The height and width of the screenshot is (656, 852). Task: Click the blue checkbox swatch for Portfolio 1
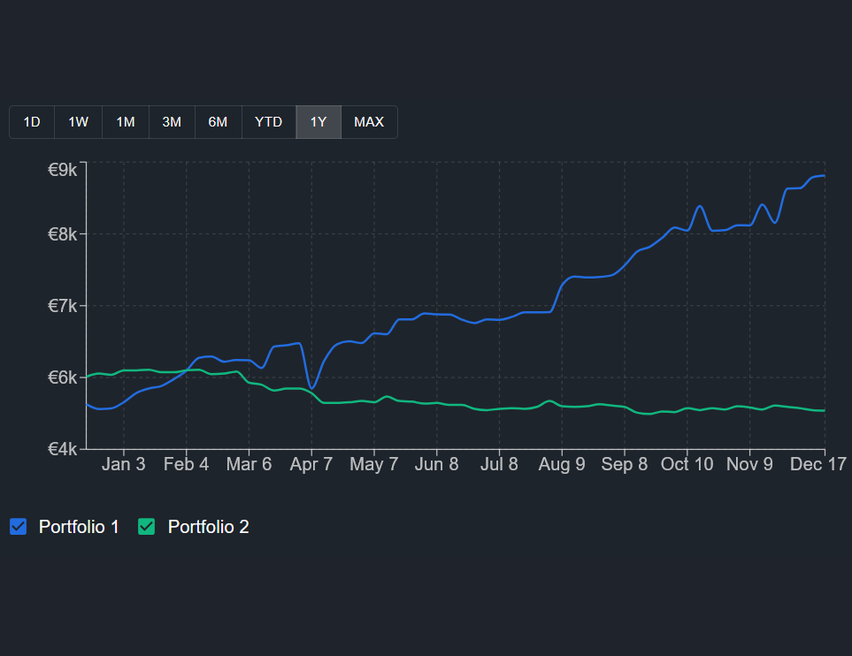(x=17, y=526)
